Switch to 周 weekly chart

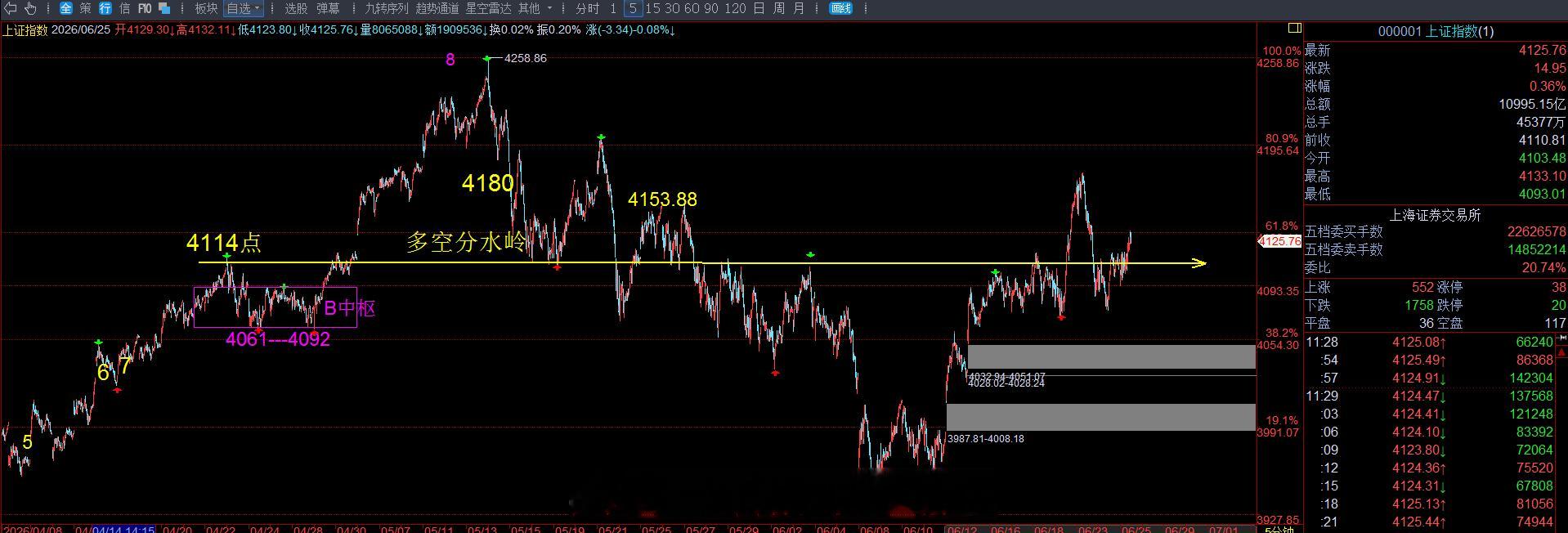click(778, 8)
